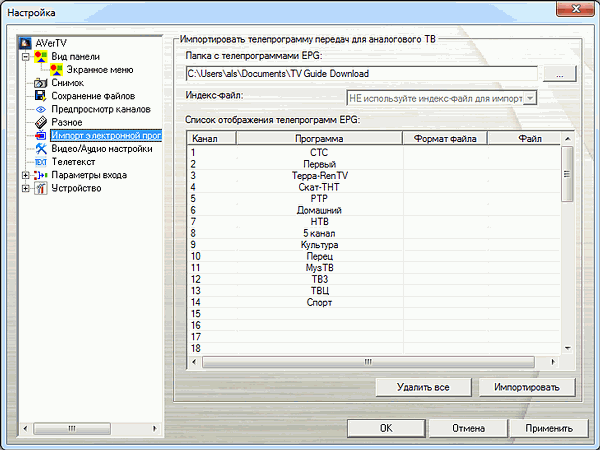Screen dimensions: 600x450
Task: Select the Терра-RenTV channel row
Action: 374,176
